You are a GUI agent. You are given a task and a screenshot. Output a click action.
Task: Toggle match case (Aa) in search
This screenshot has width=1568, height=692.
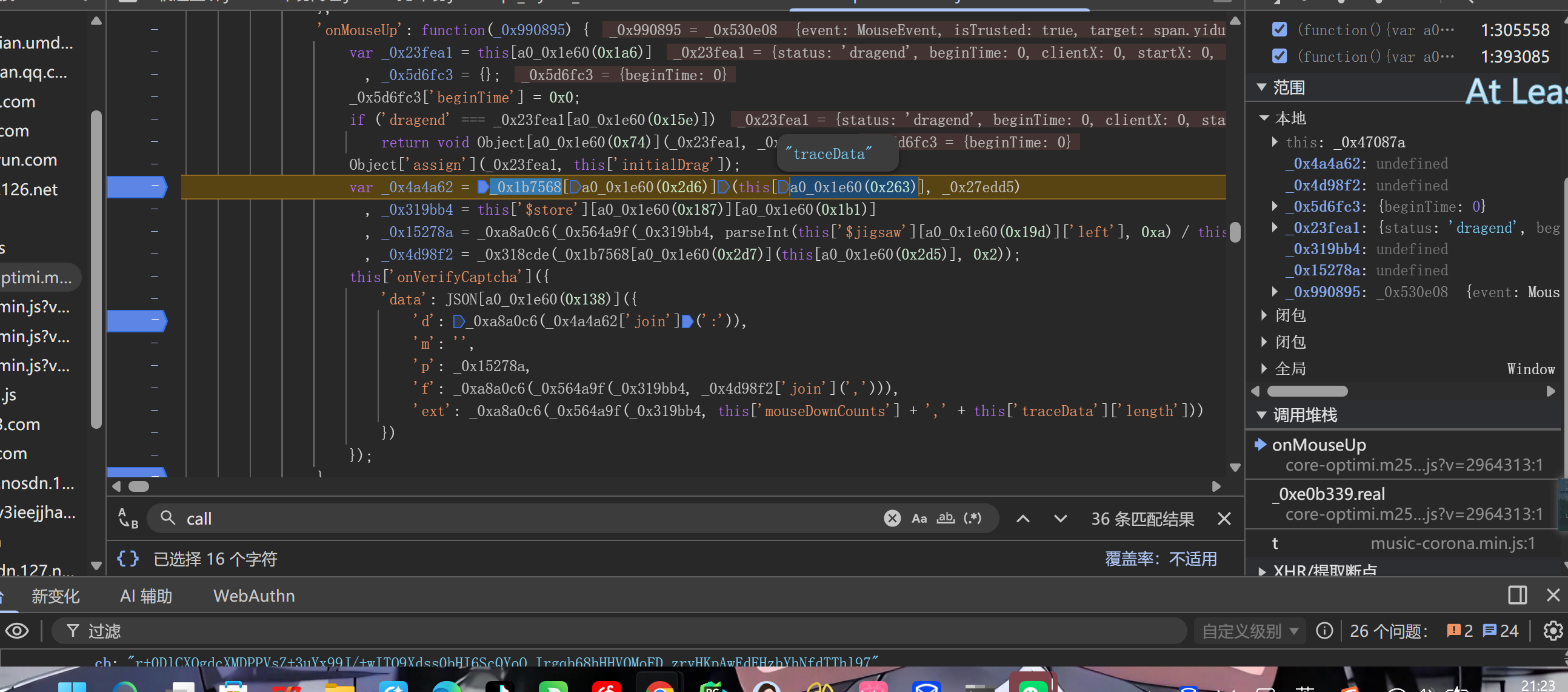[918, 519]
